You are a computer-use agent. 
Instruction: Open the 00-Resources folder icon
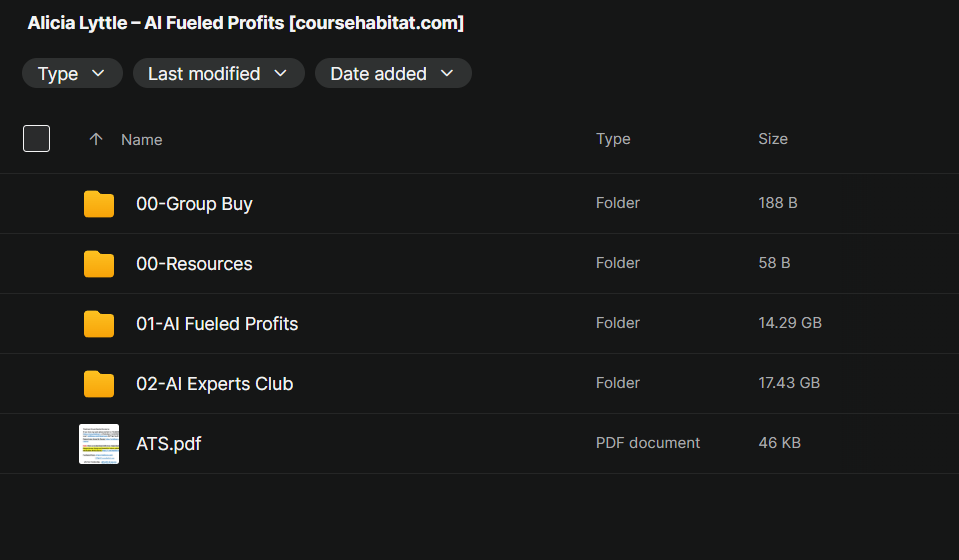99,263
